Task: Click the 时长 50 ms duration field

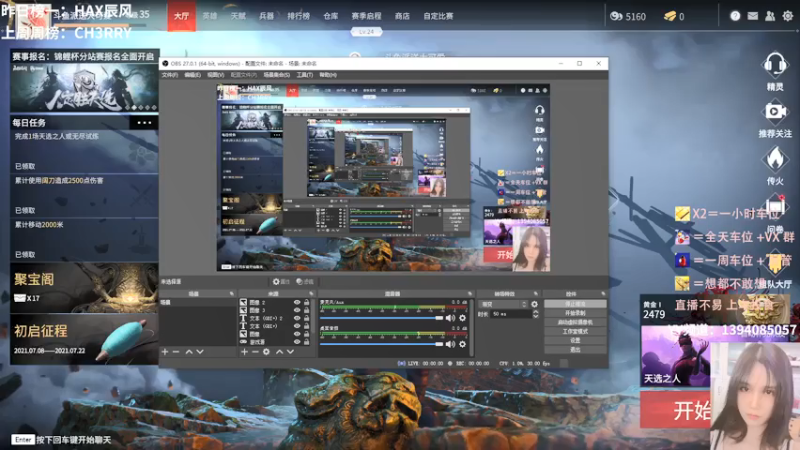Action: coord(511,314)
